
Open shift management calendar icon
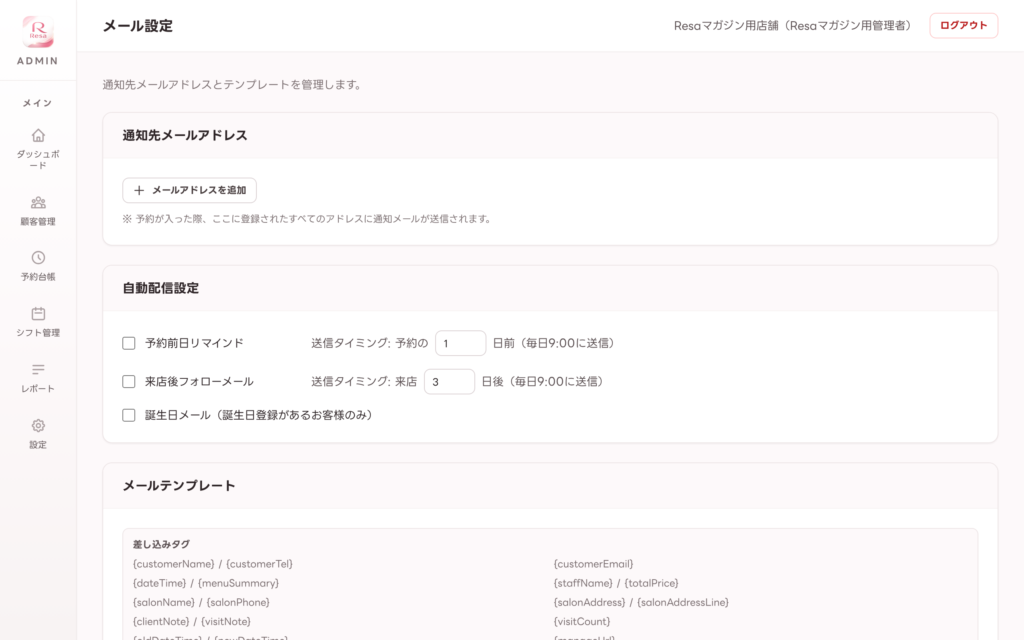(x=38, y=313)
